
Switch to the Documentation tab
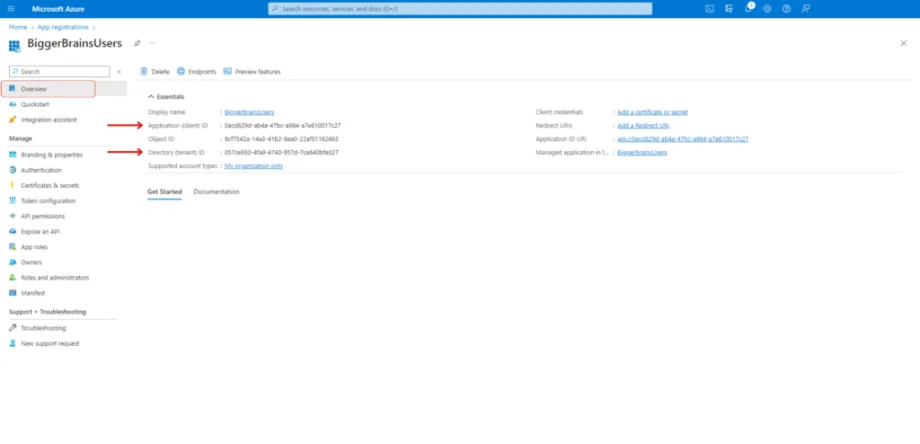[217, 192]
